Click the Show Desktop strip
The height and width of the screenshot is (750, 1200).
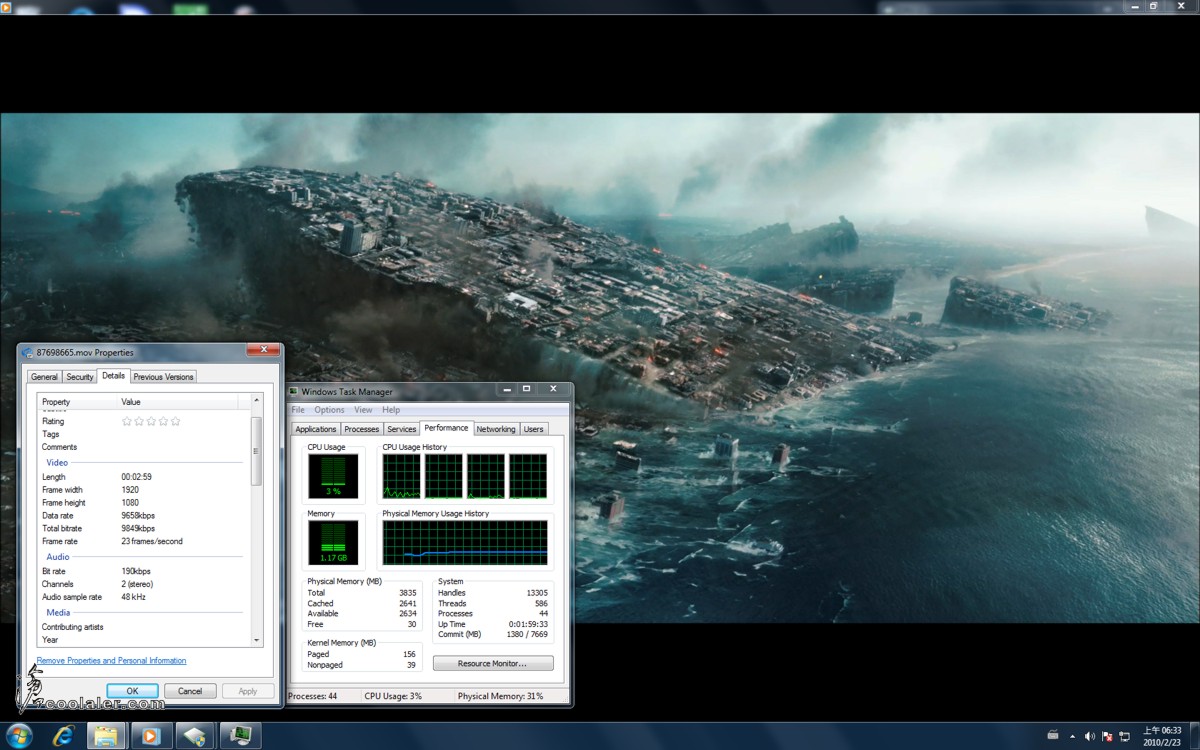(x=1194, y=736)
